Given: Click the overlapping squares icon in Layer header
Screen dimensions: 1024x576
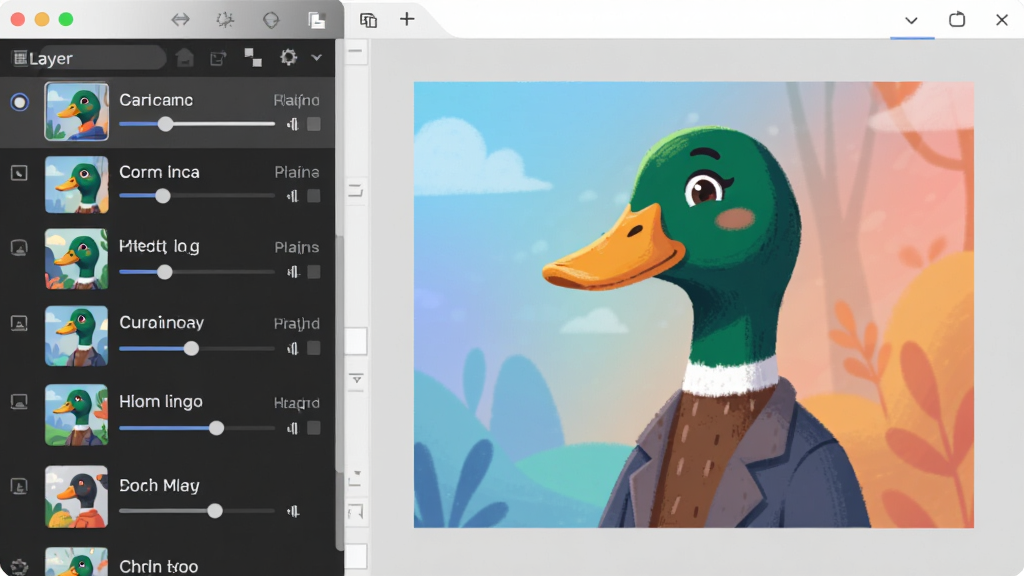Looking at the screenshot, I should tap(253, 57).
